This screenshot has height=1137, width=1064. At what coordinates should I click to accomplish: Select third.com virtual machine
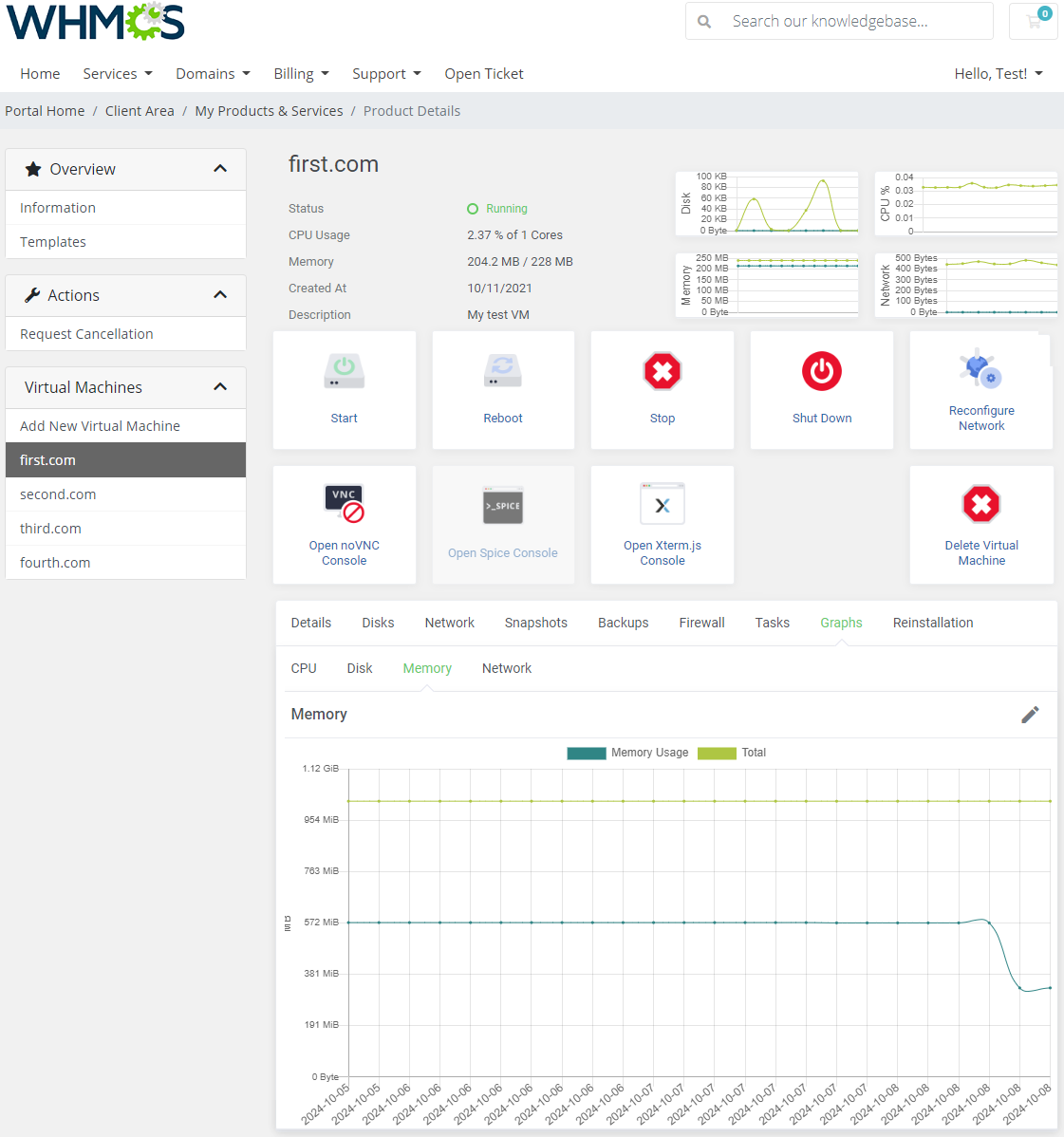click(125, 529)
